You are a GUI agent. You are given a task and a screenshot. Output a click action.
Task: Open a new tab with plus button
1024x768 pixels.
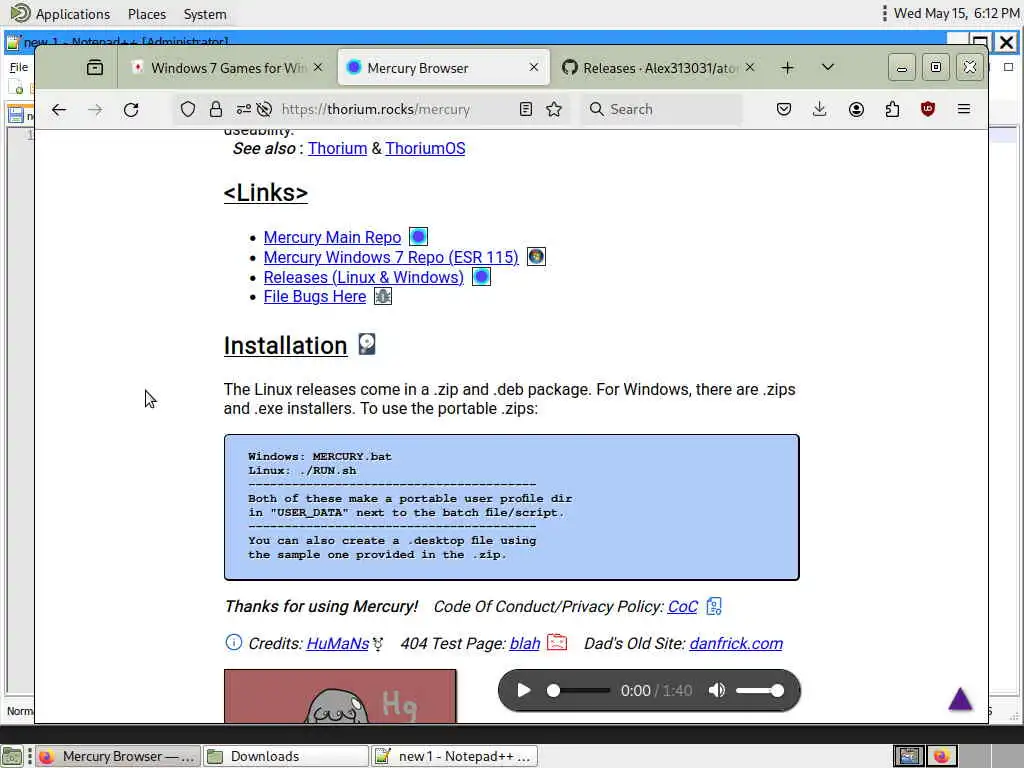pyautogui.click(x=787, y=68)
